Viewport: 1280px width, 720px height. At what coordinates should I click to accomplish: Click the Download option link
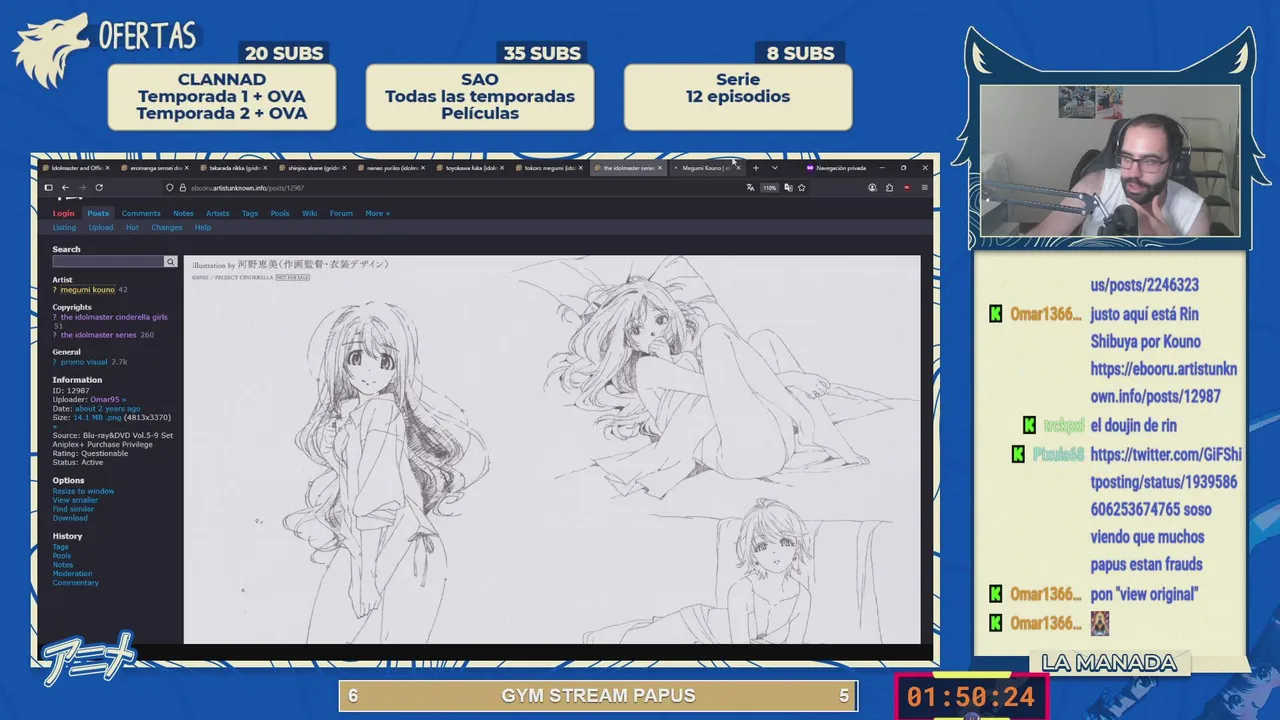pos(70,518)
